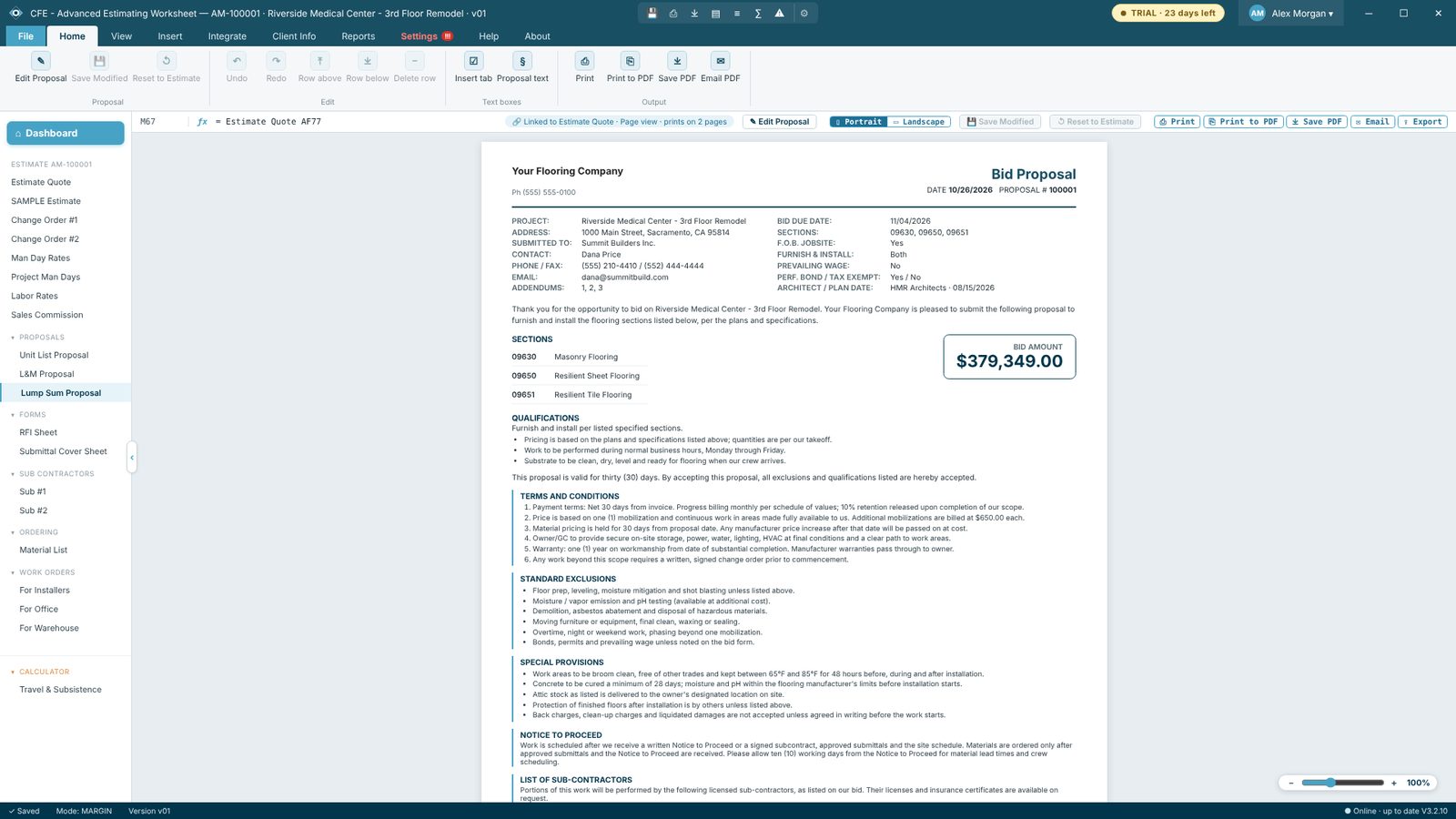Screen dimensions: 1456x819
Task: Click the sigma totals icon in title bar
Action: pyautogui.click(x=758, y=14)
